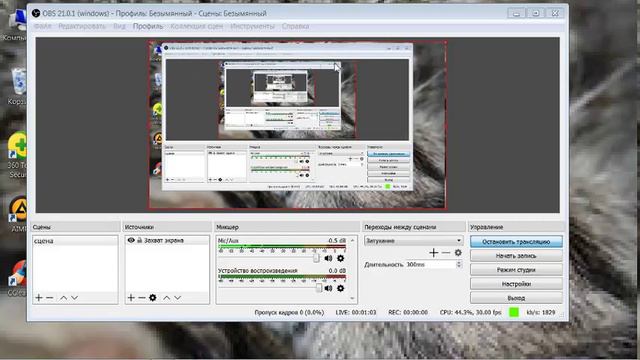Open the Редактировать menu
This screenshot has height=360, width=640.
pyautogui.click(x=82, y=26)
